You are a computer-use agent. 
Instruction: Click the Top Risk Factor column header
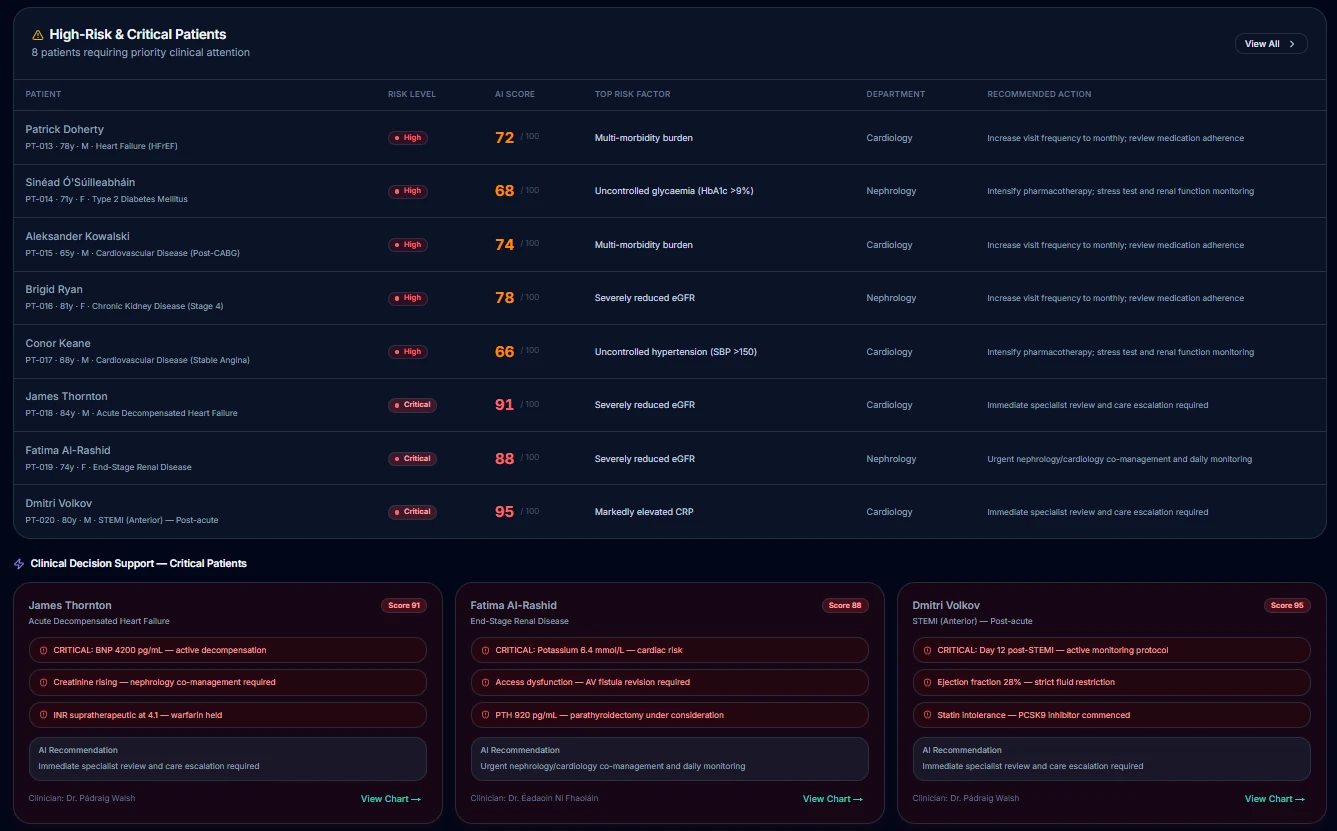(x=632, y=94)
